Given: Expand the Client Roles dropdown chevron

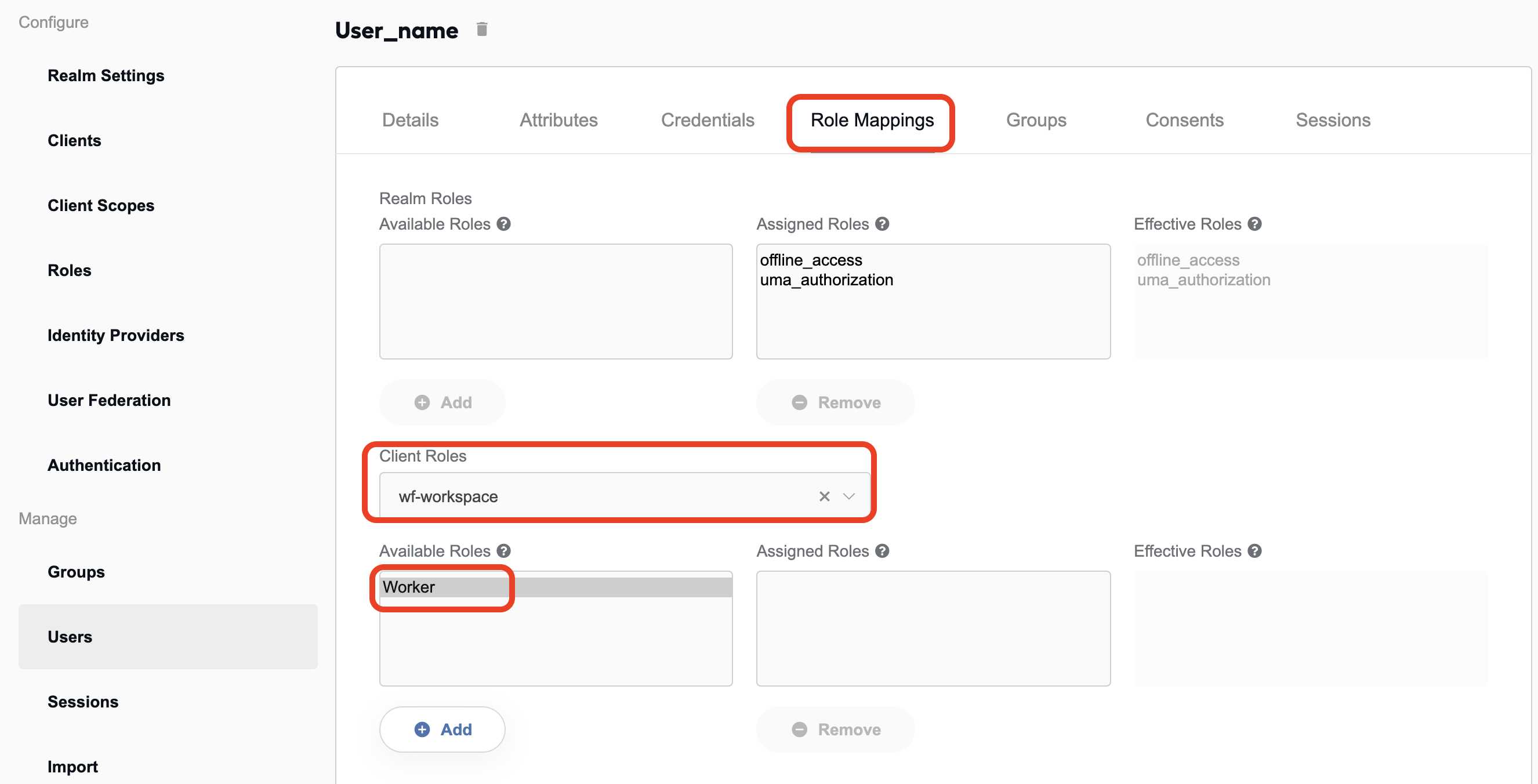Looking at the screenshot, I should pos(848,496).
